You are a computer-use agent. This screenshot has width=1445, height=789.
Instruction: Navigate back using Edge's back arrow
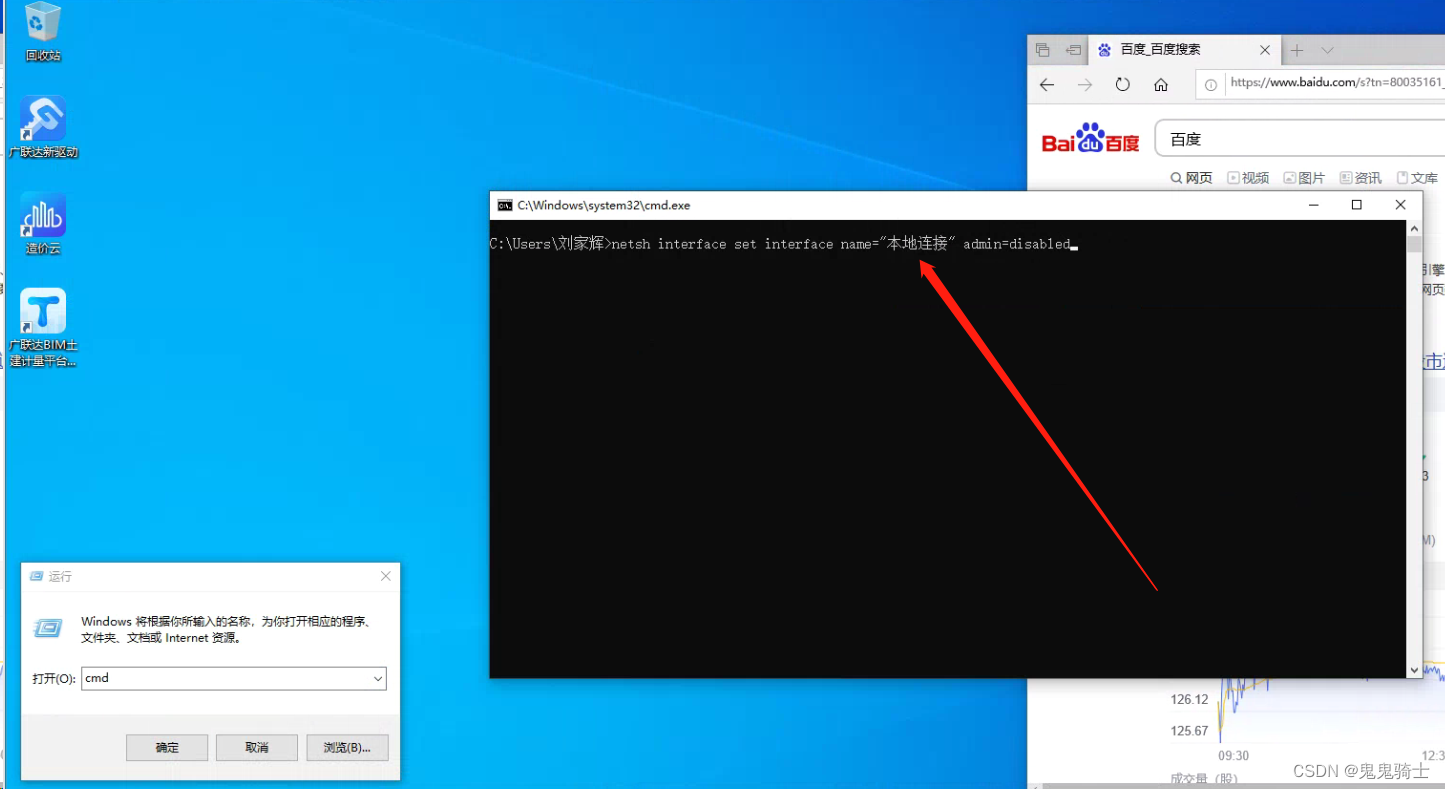click(x=1046, y=85)
